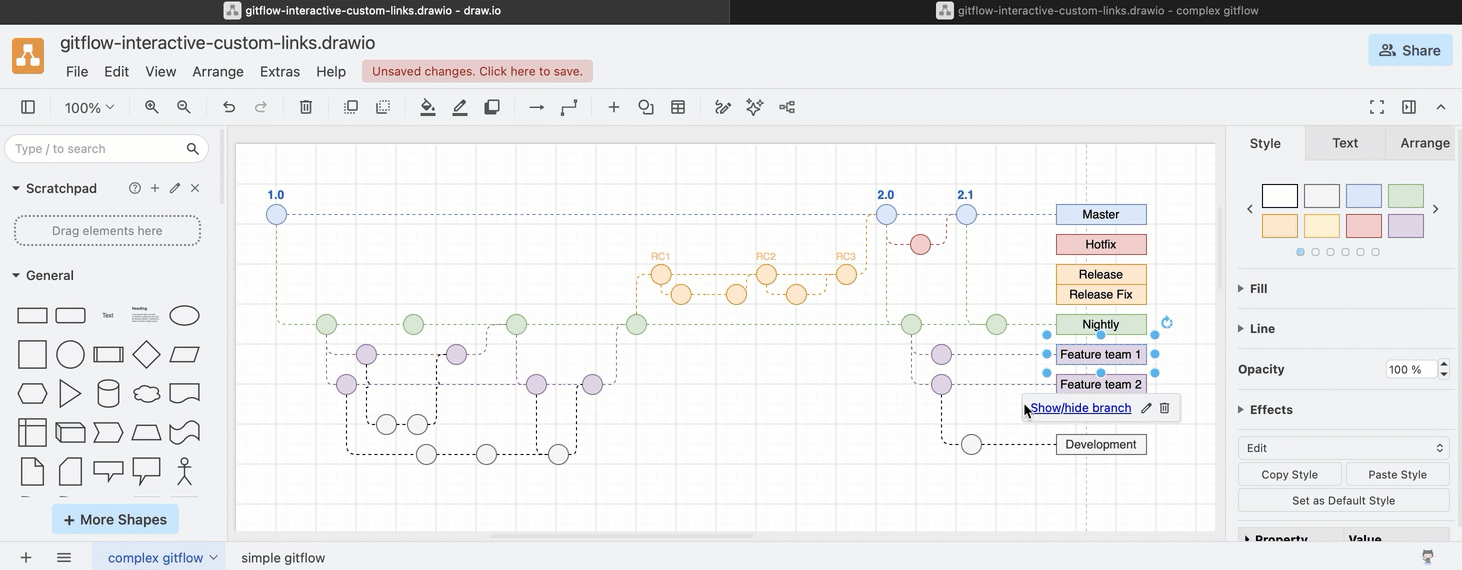Insert the ellipse shape from General

(184, 316)
